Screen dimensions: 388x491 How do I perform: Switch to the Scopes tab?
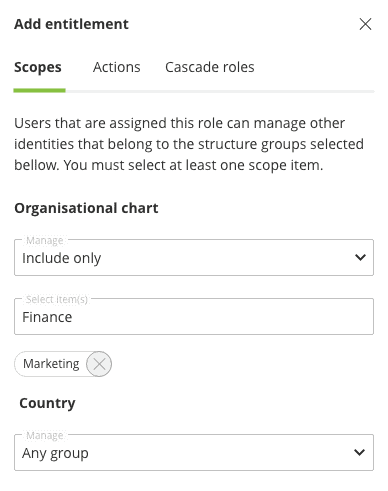tap(38, 67)
